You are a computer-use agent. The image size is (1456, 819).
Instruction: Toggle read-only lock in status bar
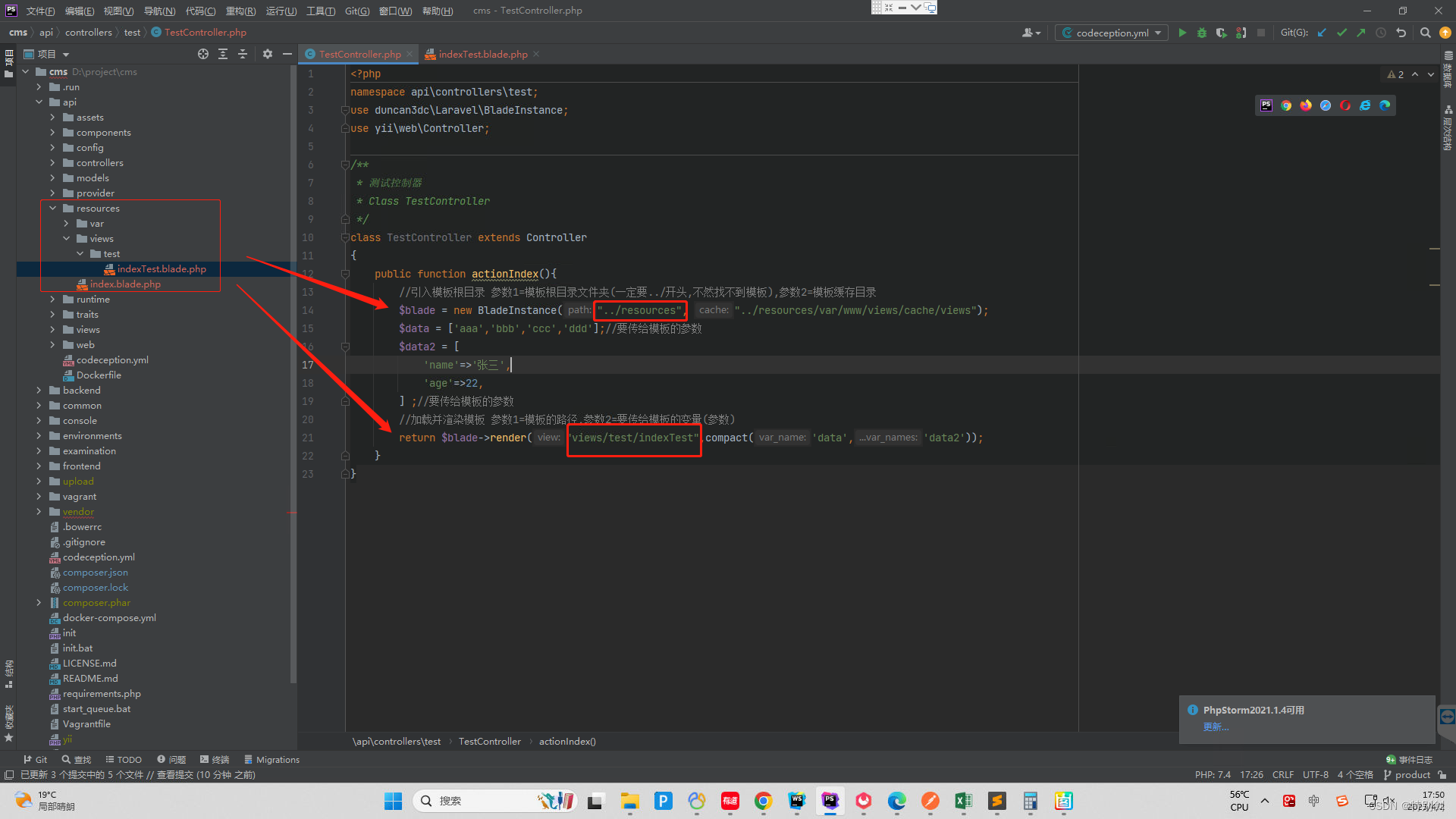click(1442, 775)
